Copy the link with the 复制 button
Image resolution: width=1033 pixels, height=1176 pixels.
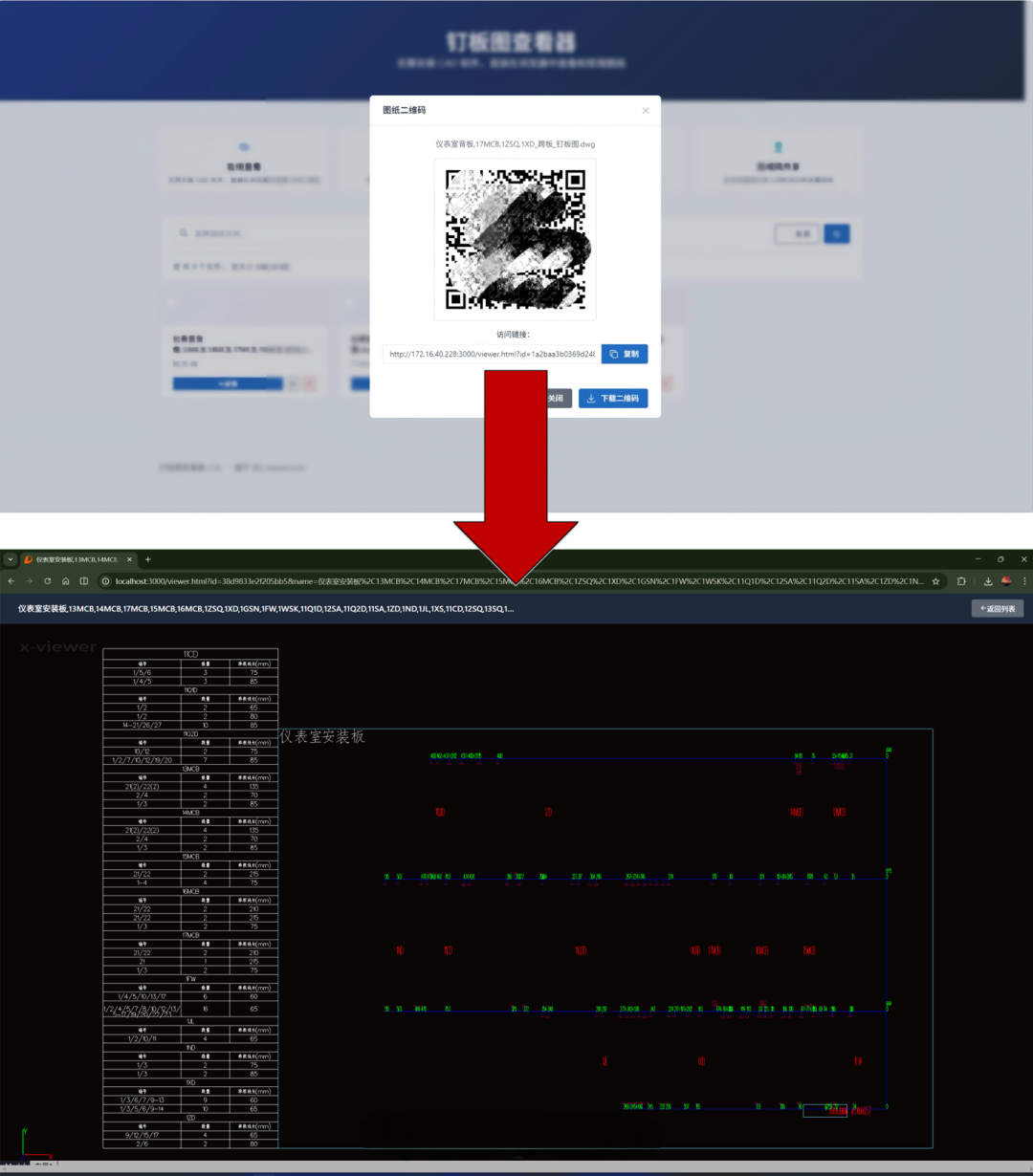pyautogui.click(x=625, y=354)
